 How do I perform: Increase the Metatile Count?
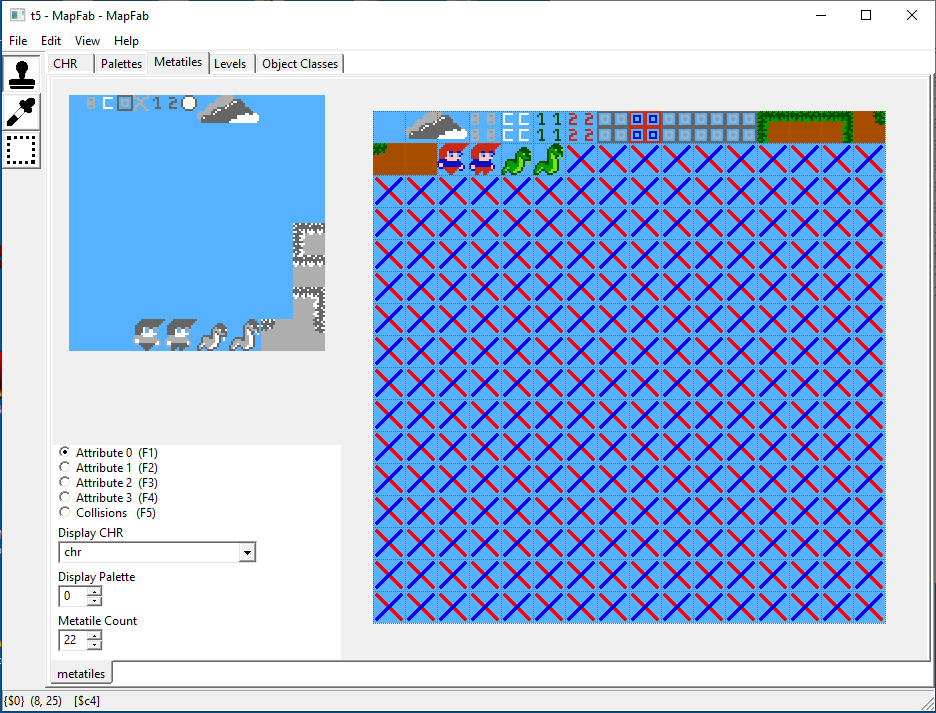(95, 635)
